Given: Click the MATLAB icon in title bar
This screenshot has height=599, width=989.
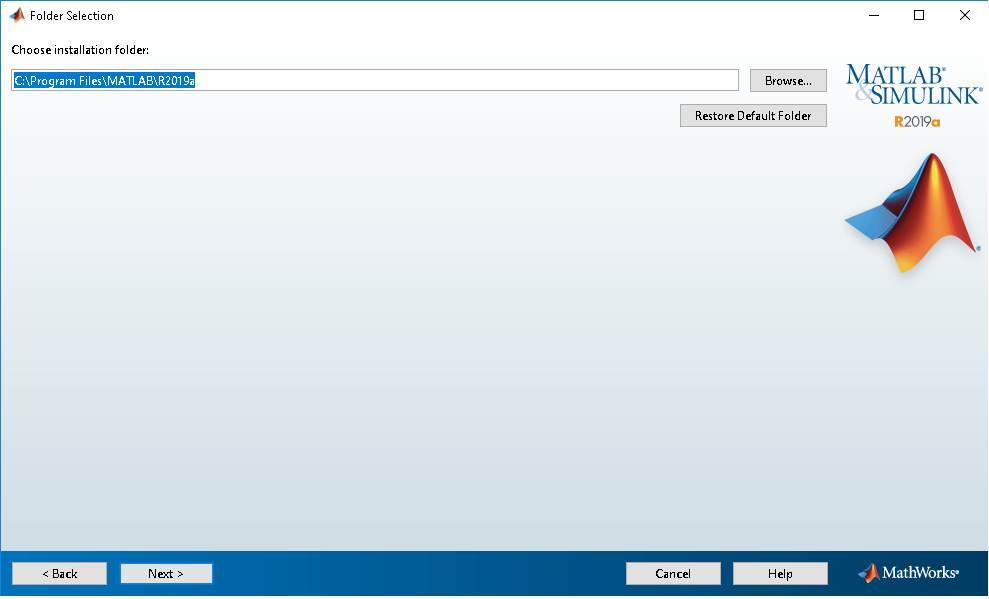Looking at the screenshot, I should click(x=17, y=15).
